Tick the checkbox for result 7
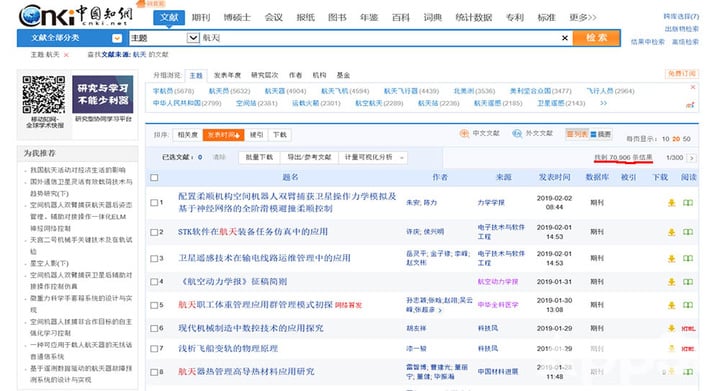 click(x=154, y=349)
